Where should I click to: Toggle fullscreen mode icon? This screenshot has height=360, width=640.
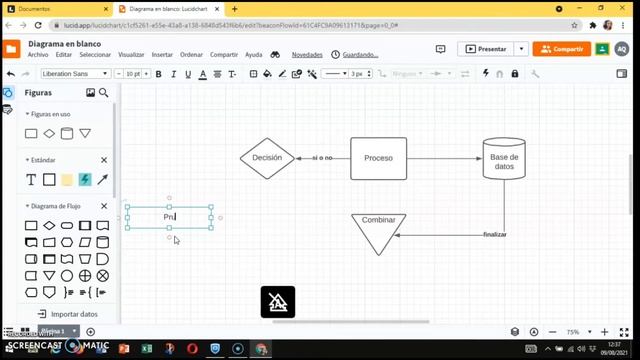[624, 332]
